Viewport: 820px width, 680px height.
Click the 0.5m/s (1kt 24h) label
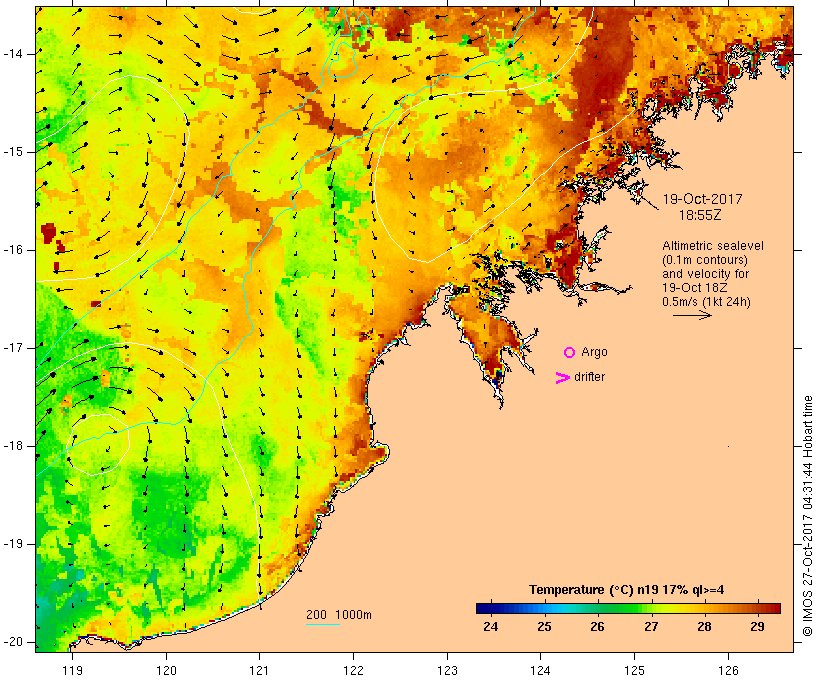[x=706, y=302]
